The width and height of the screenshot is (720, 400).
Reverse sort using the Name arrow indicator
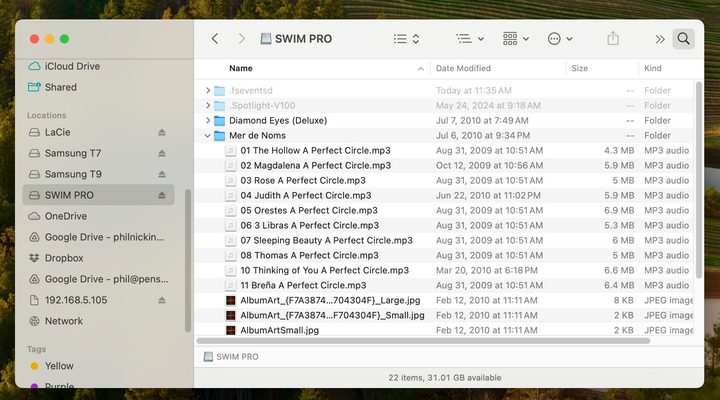tap(421, 69)
